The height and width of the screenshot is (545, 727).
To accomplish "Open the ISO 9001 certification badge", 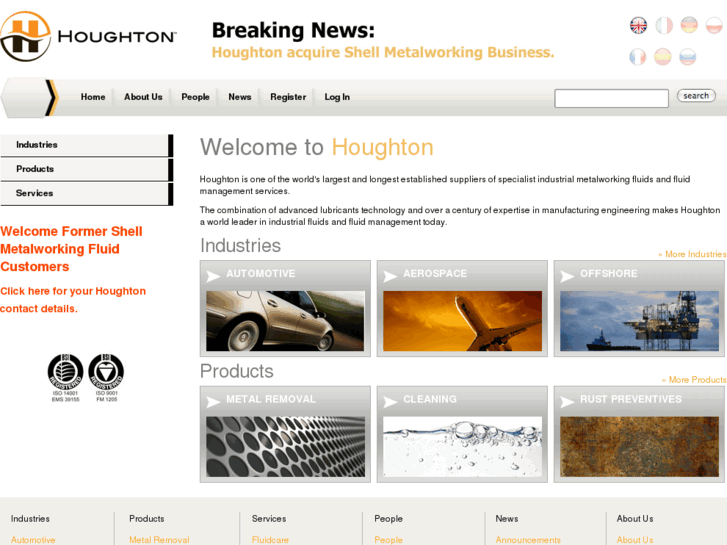I will 106,378.
